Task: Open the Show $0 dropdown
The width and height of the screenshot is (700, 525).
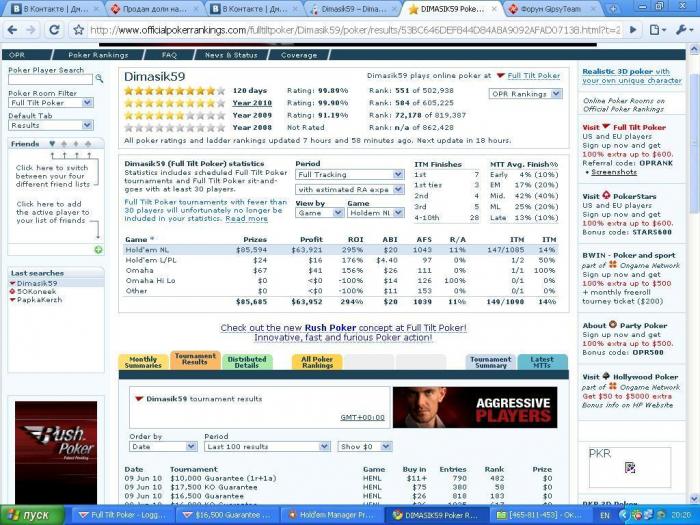Action: [x=365, y=446]
